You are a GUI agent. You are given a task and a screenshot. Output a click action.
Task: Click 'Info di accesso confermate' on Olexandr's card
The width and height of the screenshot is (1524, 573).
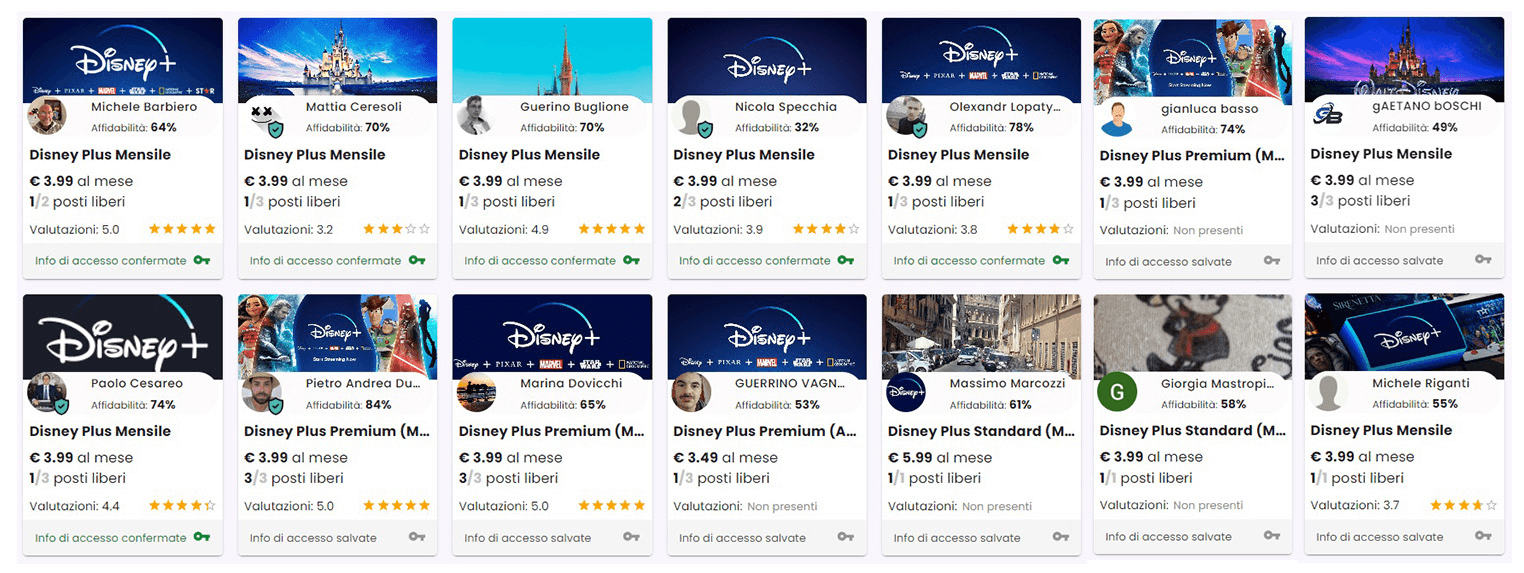(969, 261)
